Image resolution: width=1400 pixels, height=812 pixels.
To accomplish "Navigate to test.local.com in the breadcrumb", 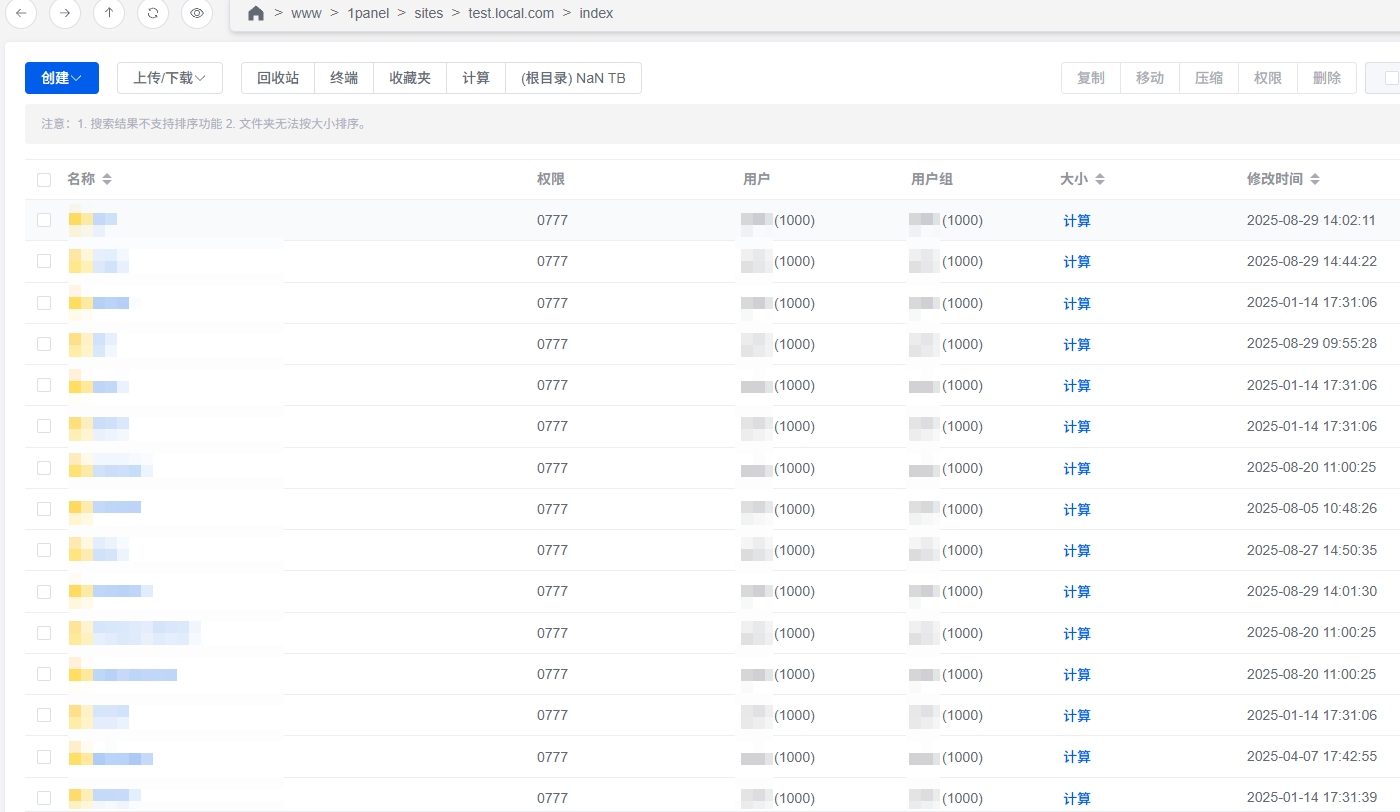I will [x=511, y=14].
